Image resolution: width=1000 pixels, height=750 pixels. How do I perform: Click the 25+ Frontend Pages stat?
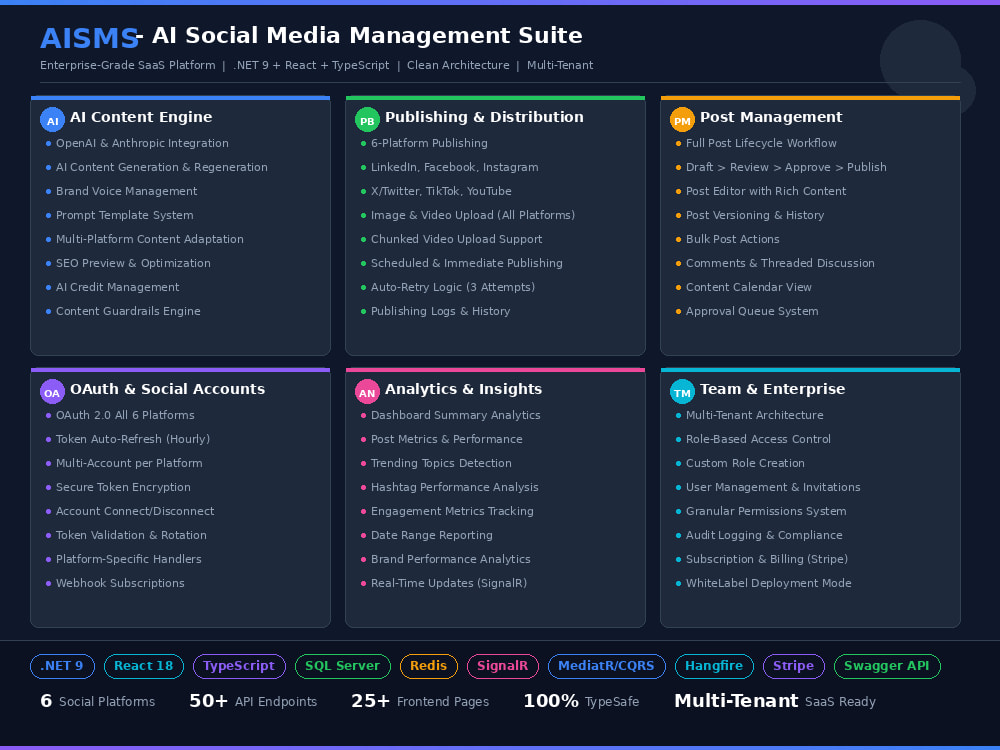pyautogui.click(x=420, y=702)
